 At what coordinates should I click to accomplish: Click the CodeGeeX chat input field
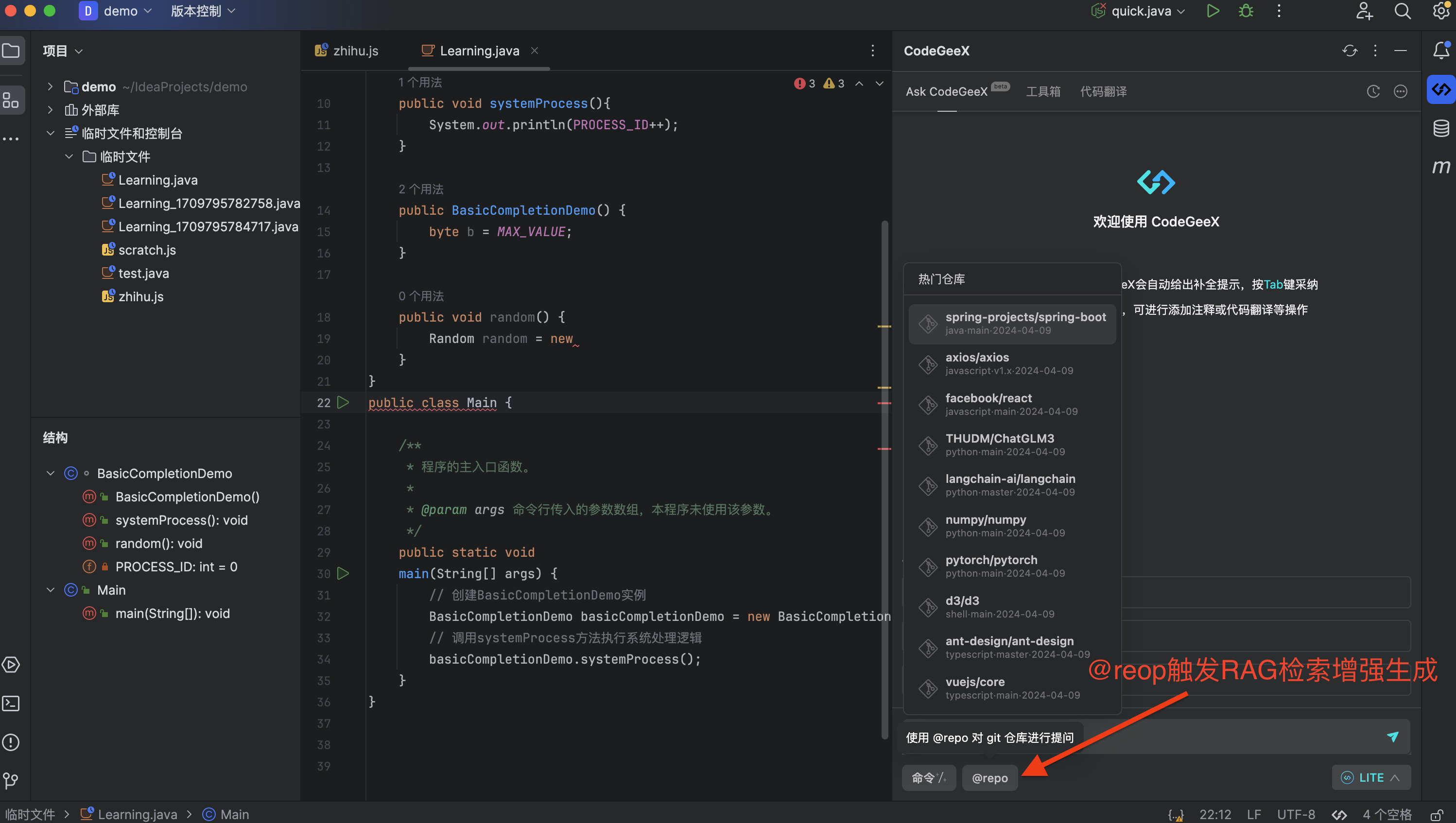[x=1155, y=737]
